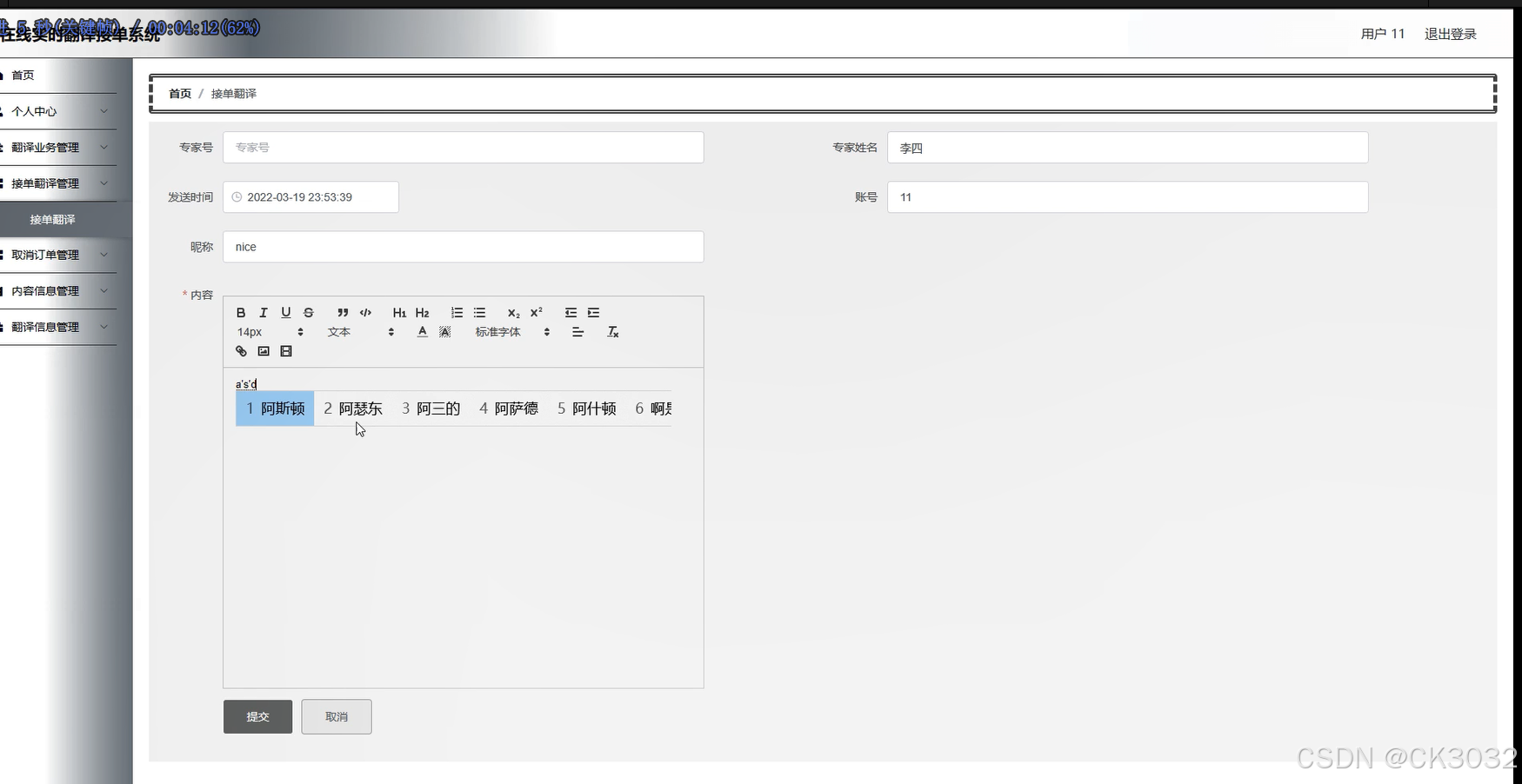Image resolution: width=1522 pixels, height=784 pixels.
Task: Clear text formatting with Tx icon
Action: point(613,332)
